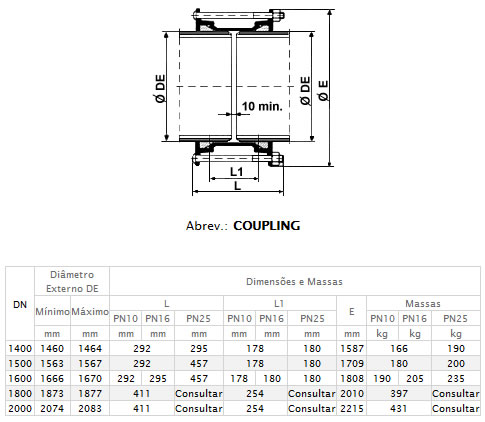Click maximum diameter "1670"

tap(90, 379)
